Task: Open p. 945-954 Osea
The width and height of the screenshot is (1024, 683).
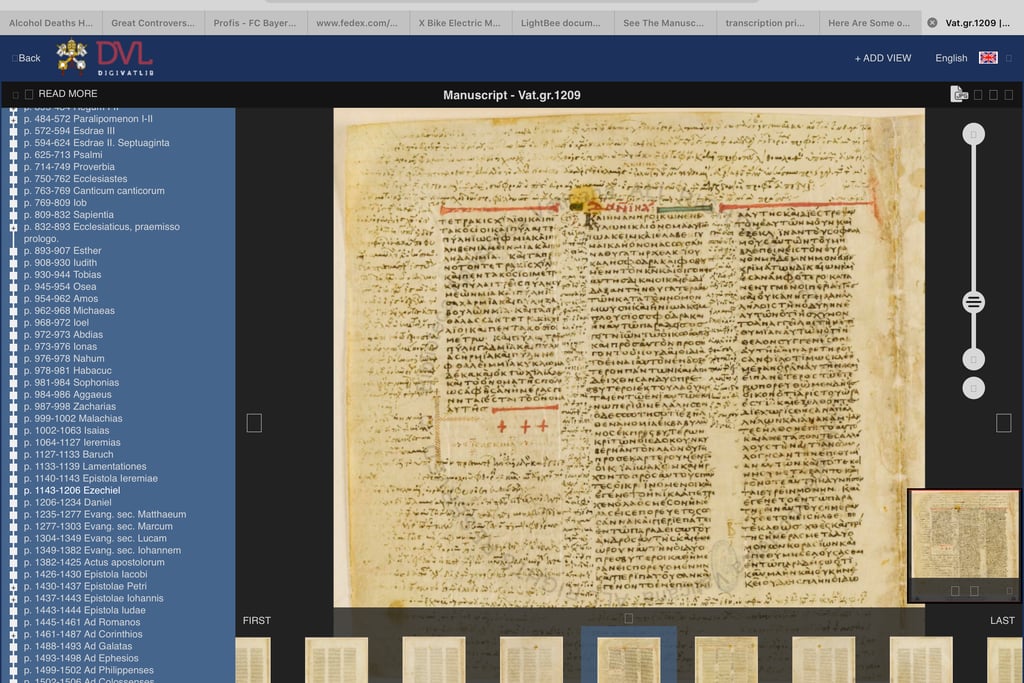Action: 60,287
